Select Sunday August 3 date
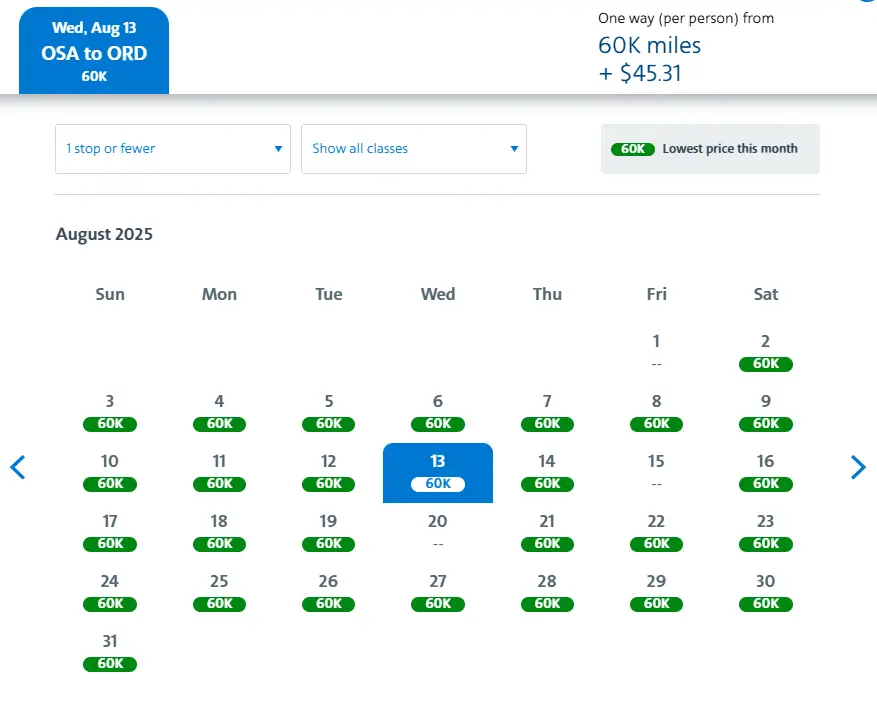877x707 pixels. tap(110, 412)
